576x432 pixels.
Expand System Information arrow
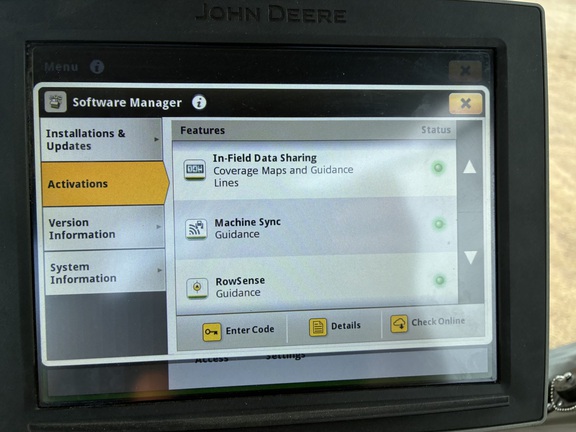159,270
